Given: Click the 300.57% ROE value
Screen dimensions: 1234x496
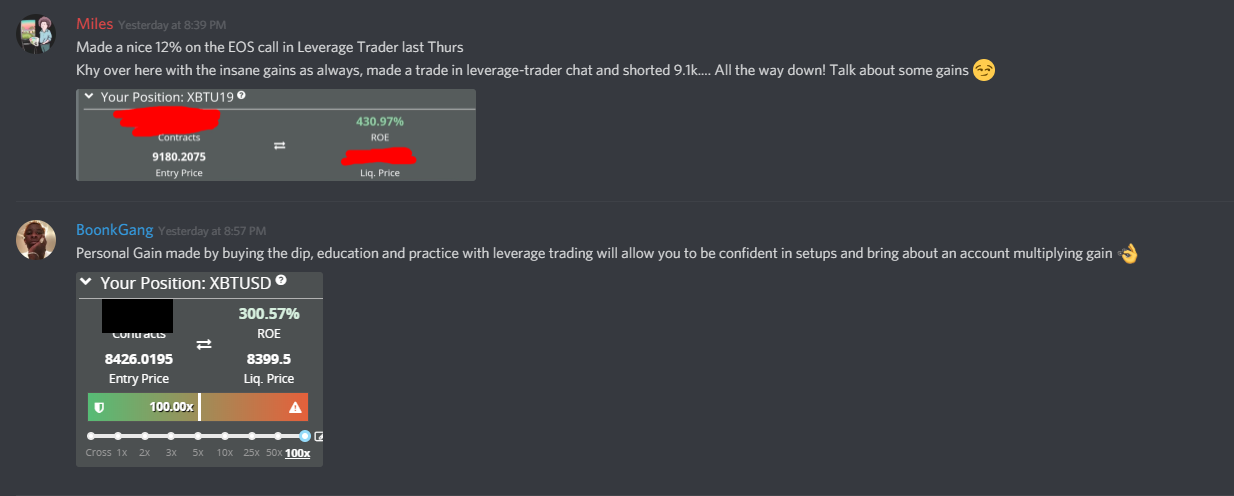Looking at the screenshot, I should point(269,313).
